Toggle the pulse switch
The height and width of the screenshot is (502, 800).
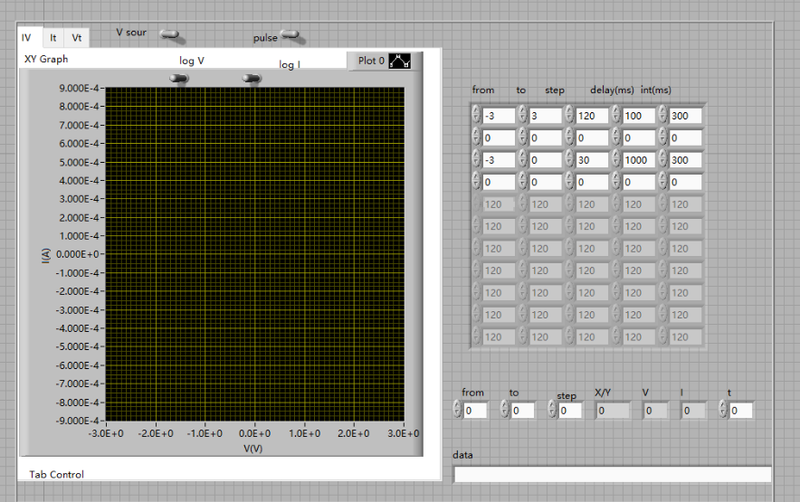coord(291,36)
